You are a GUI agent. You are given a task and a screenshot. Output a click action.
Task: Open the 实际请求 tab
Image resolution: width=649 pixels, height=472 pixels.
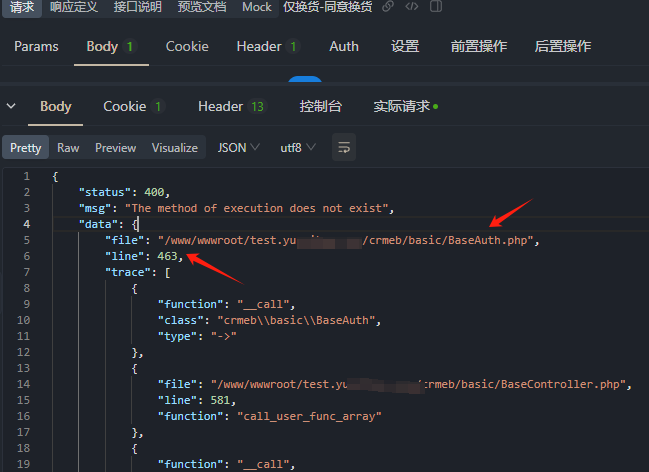click(405, 106)
